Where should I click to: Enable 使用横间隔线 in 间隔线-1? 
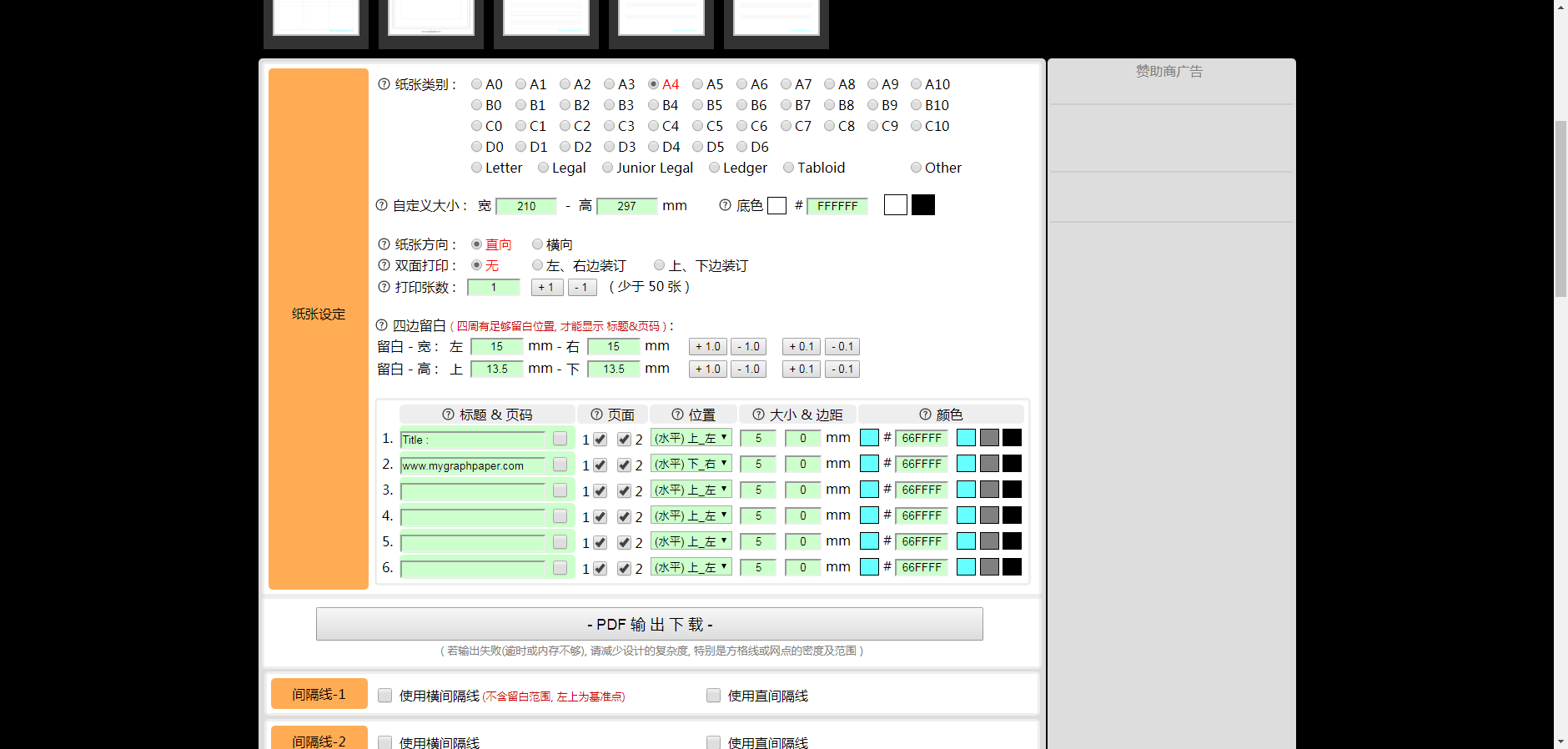(x=384, y=696)
